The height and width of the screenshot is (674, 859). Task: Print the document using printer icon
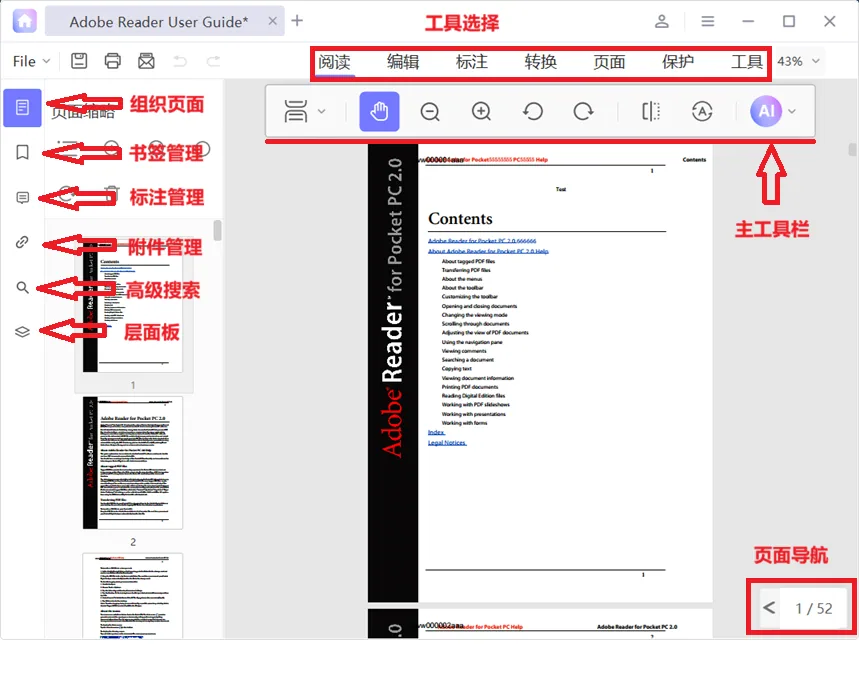tap(112, 61)
